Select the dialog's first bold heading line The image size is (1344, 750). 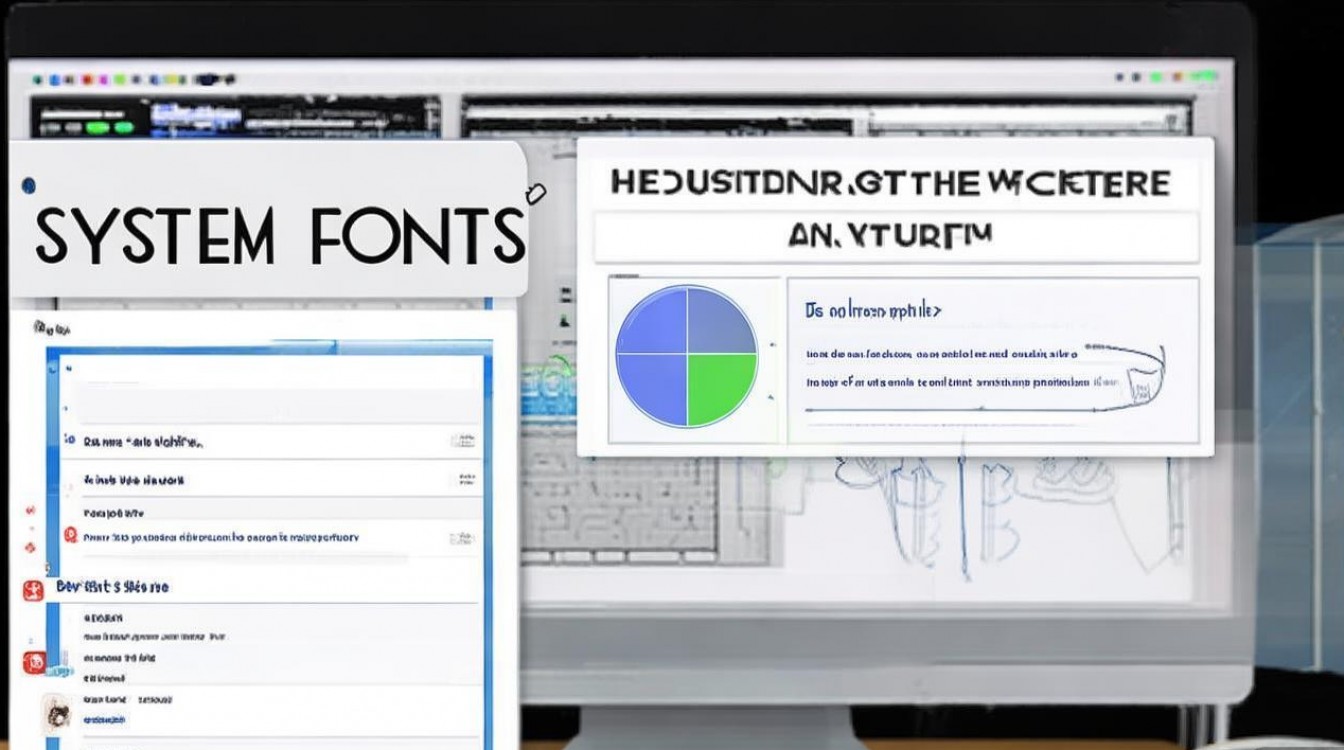[x=890, y=183]
